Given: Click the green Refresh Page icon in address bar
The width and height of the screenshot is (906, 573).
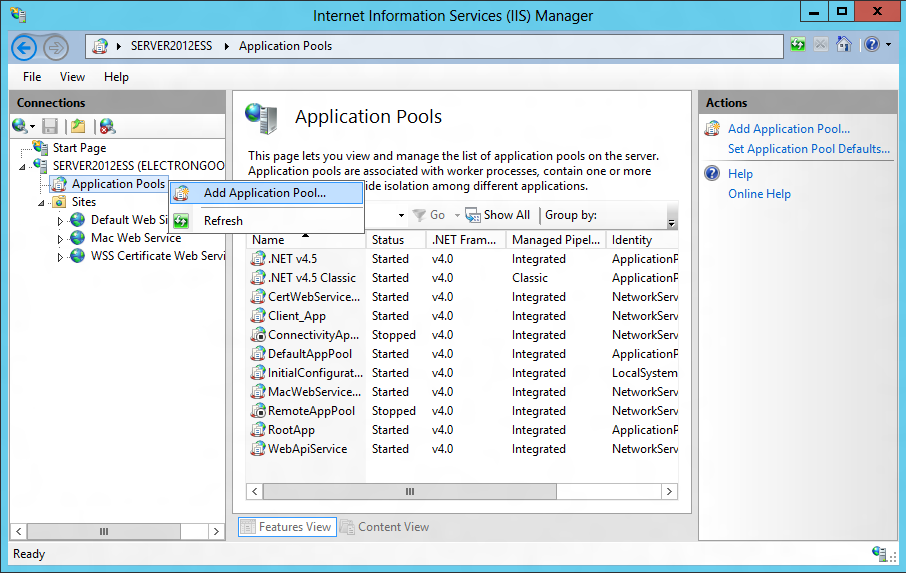Looking at the screenshot, I should [798, 44].
